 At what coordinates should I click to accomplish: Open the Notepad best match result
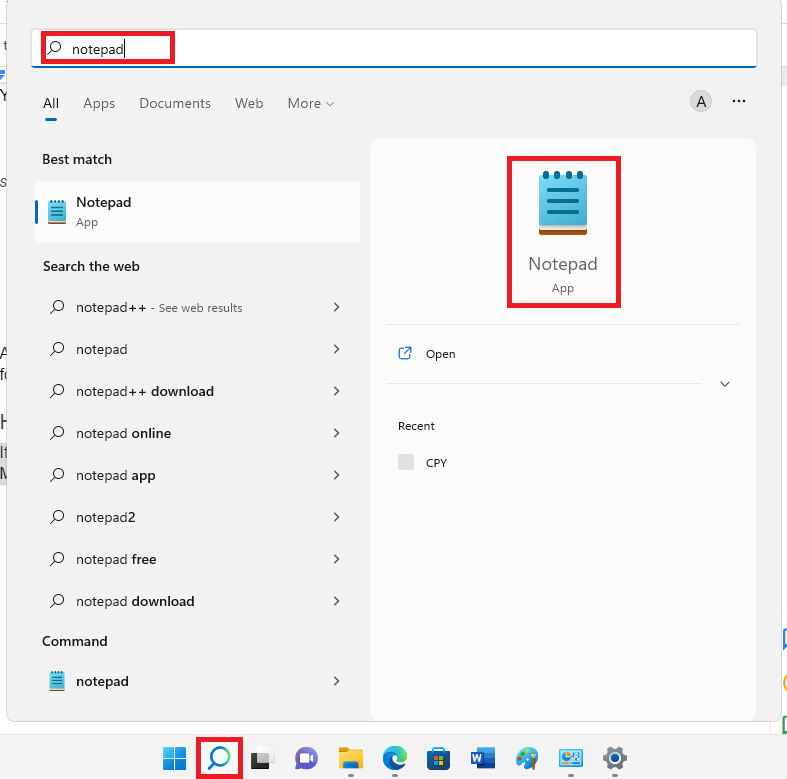tap(198, 212)
